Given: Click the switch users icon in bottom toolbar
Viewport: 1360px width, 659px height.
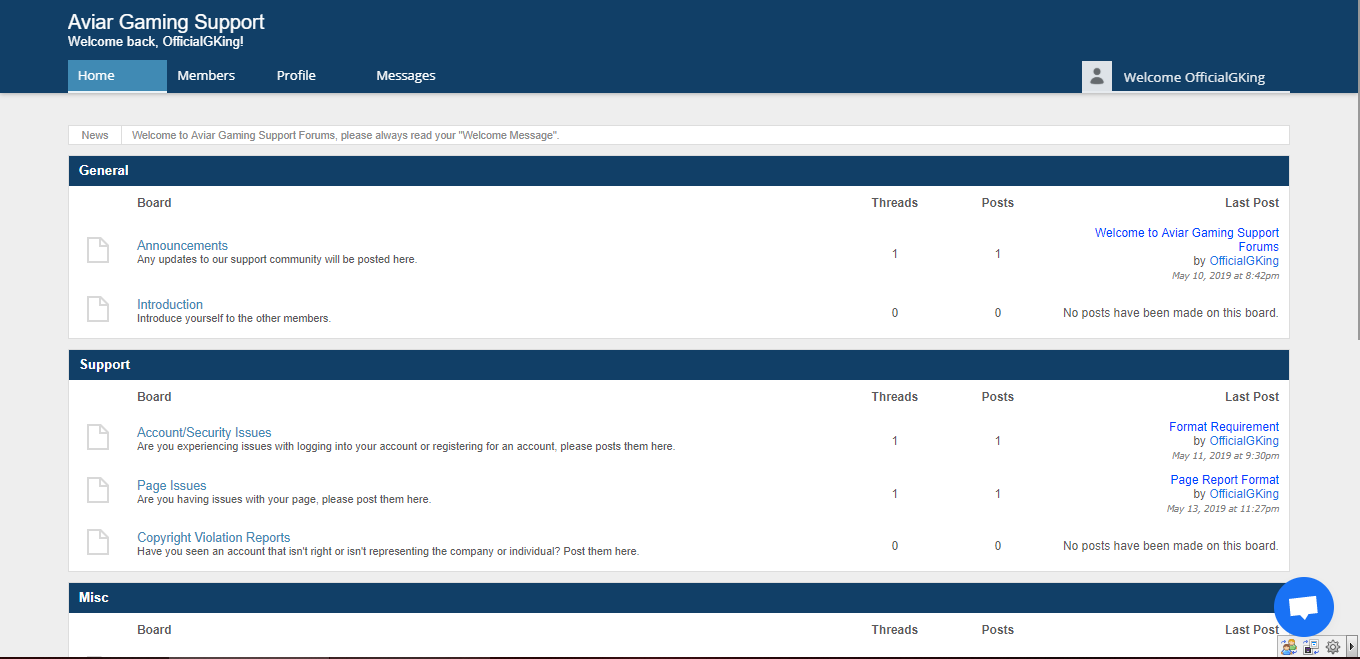Looking at the screenshot, I should [1289, 647].
